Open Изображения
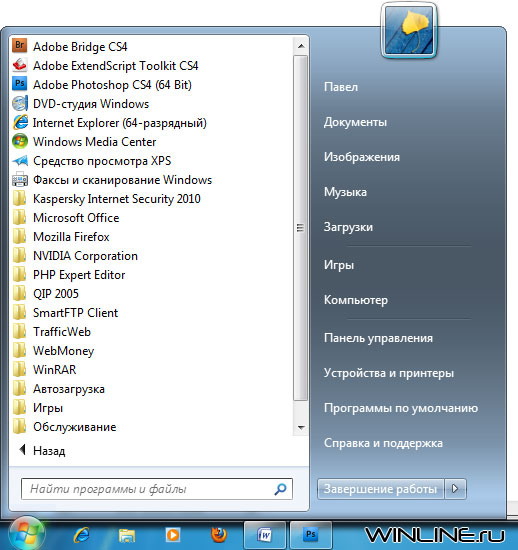 (x=362, y=157)
